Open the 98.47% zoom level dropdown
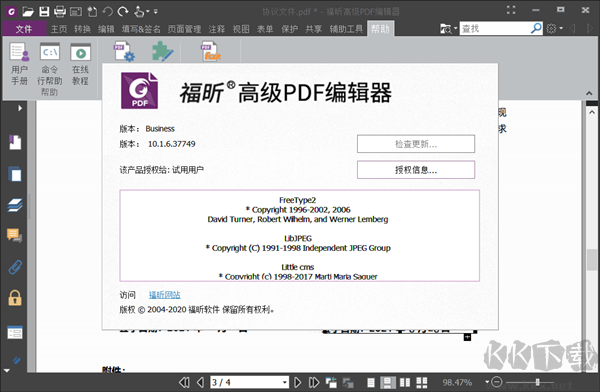Viewport: 600px width, 392px height. pos(487,382)
